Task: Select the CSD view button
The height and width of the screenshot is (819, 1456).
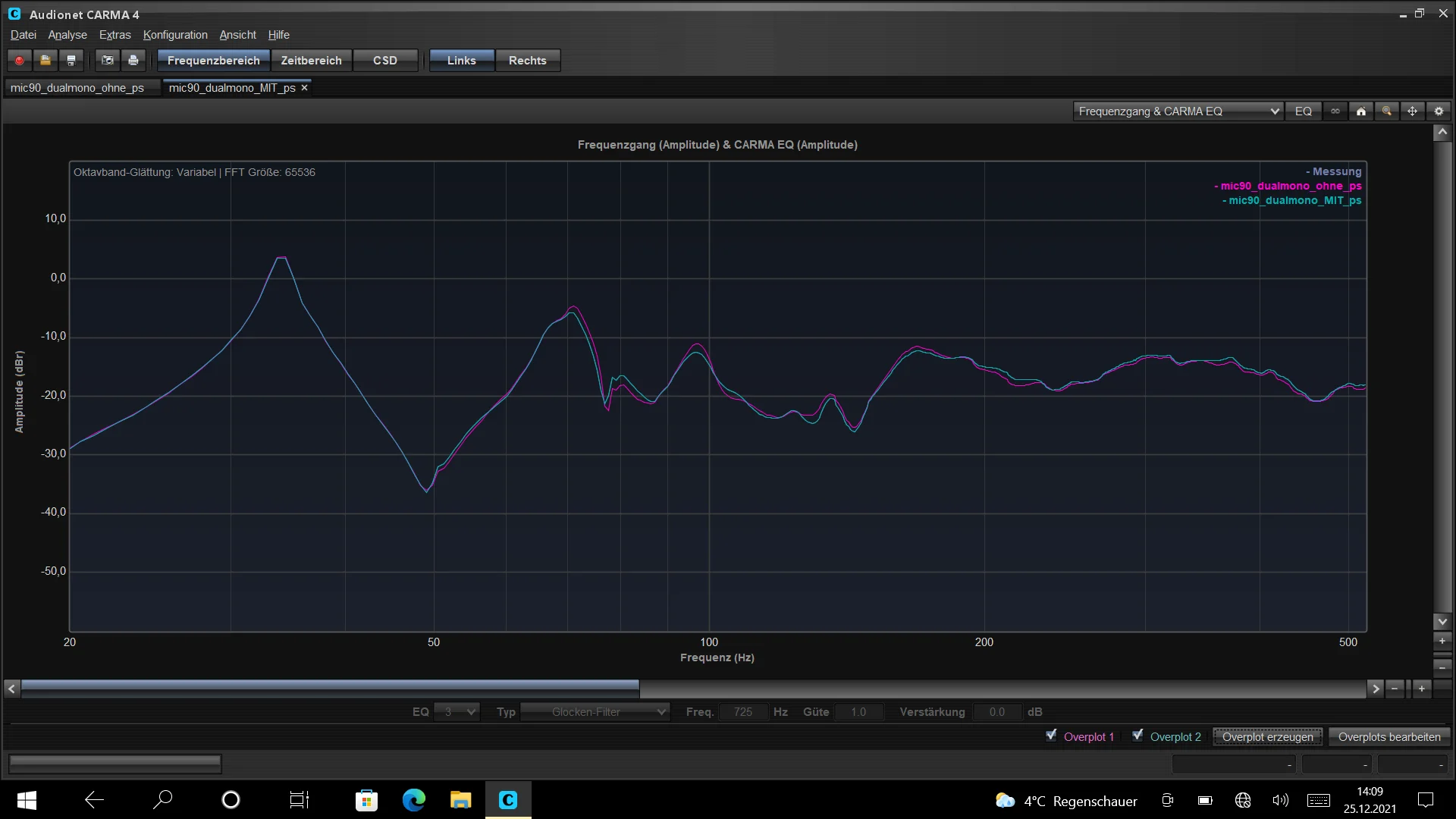Action: (x=385, y=61)
